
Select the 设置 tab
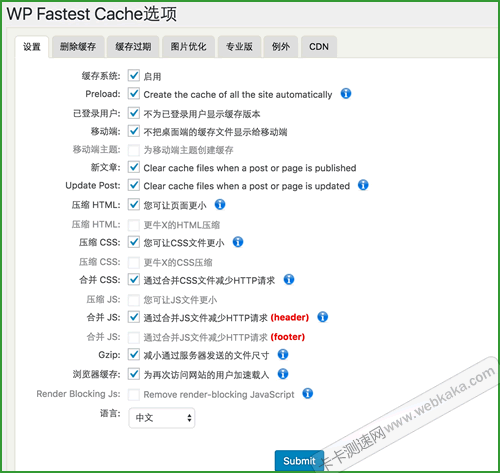pos(32,47)
